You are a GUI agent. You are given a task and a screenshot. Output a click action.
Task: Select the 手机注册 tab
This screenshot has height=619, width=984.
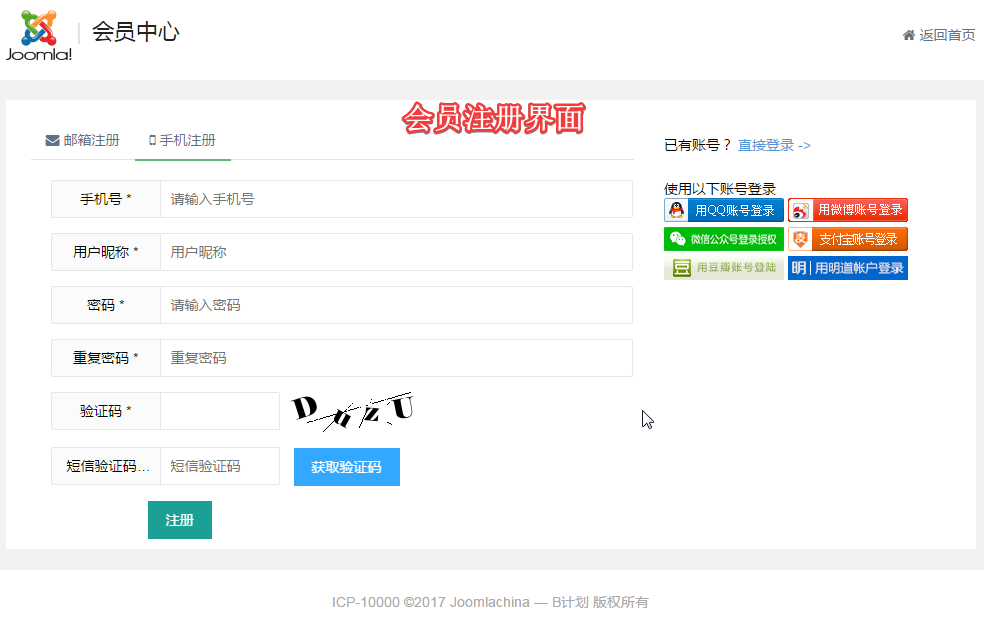coord(182,140)
